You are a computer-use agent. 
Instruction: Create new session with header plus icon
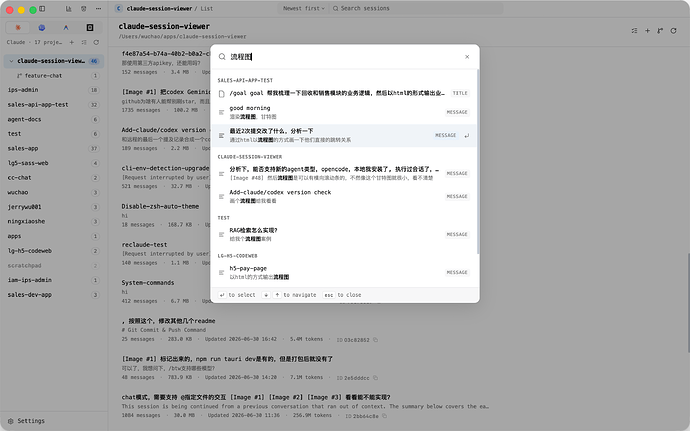[647, 31]
